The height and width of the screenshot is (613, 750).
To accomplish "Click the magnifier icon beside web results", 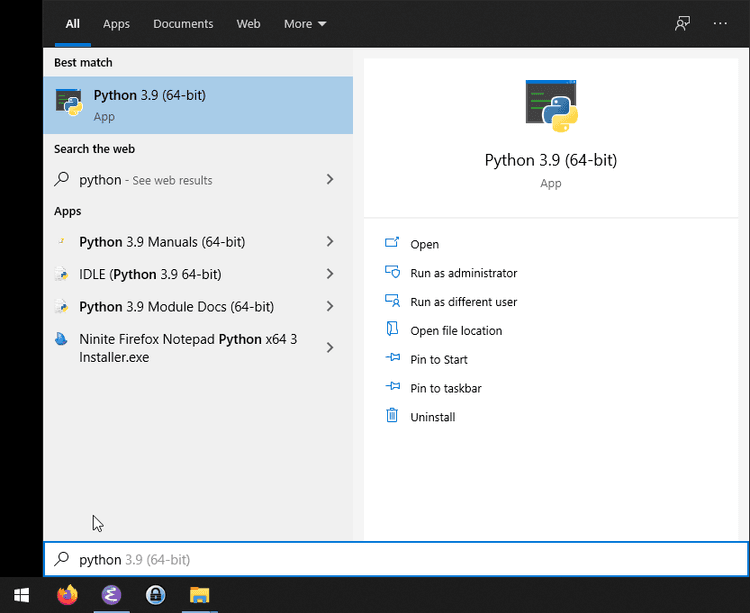I will (x=62, y=179).
